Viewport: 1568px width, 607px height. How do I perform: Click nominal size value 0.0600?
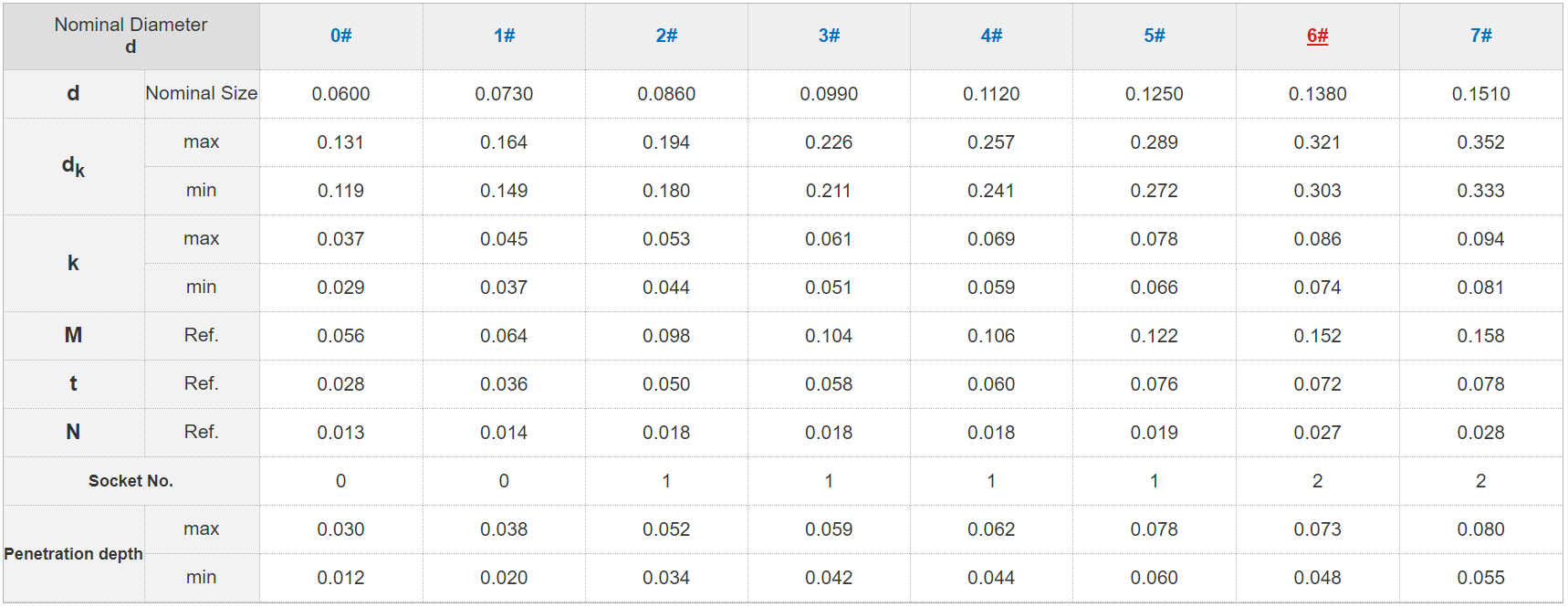coord(340,94)
